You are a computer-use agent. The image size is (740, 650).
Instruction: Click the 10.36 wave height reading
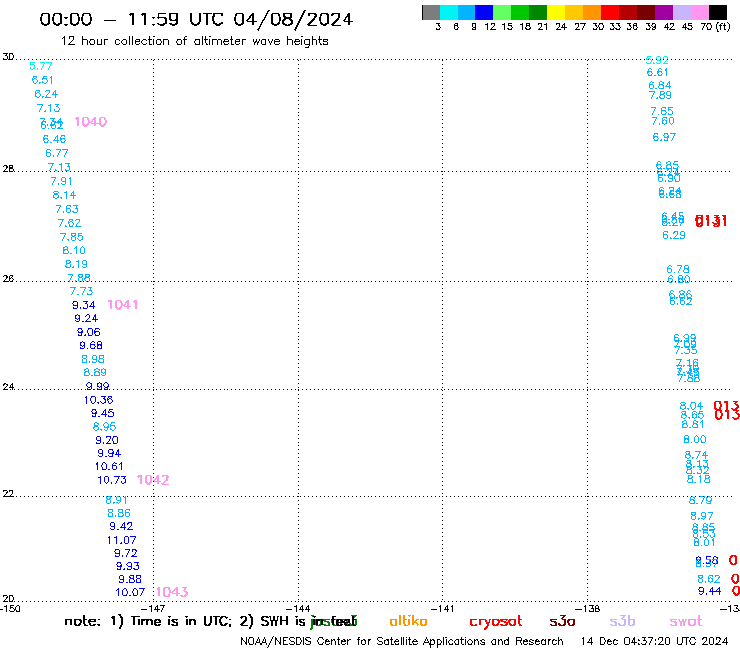tap(98, 400)
